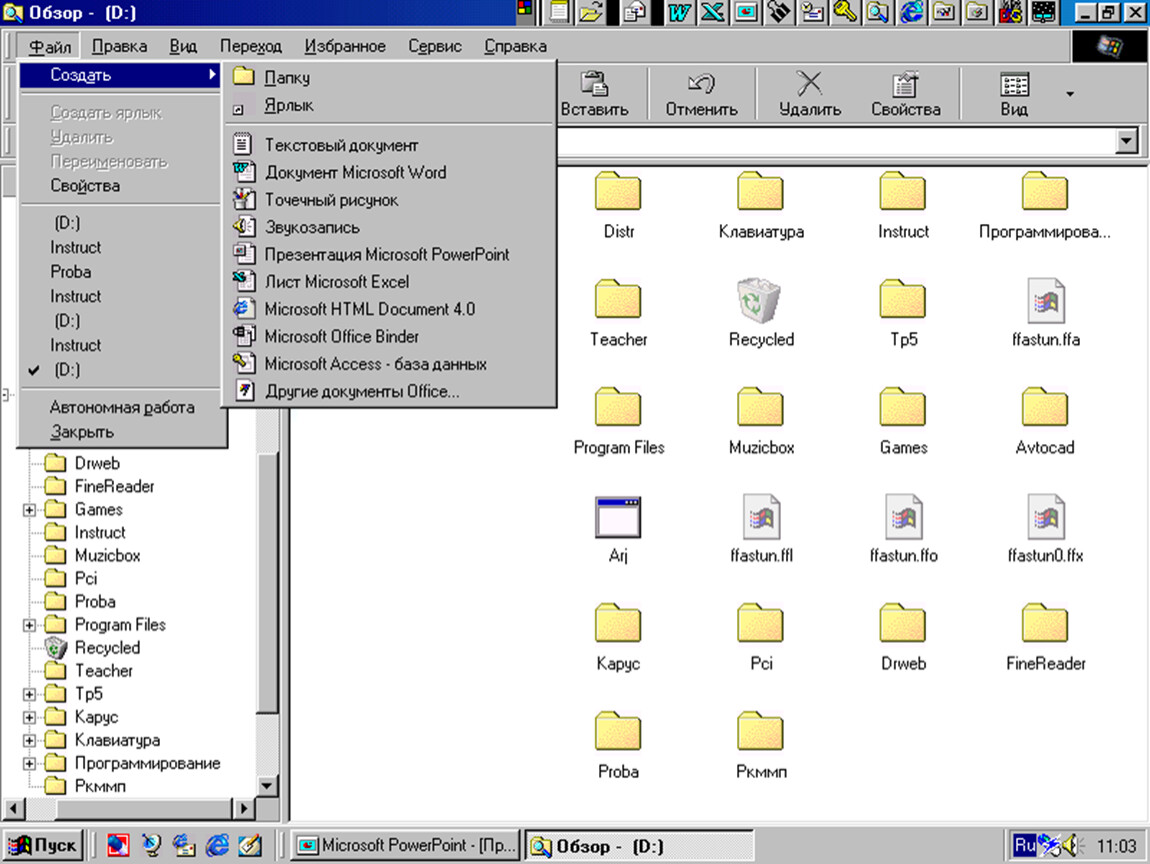This screenshot has width=1150, height=864.
Task: Open the Правка menu
Action: click(119, 46)
